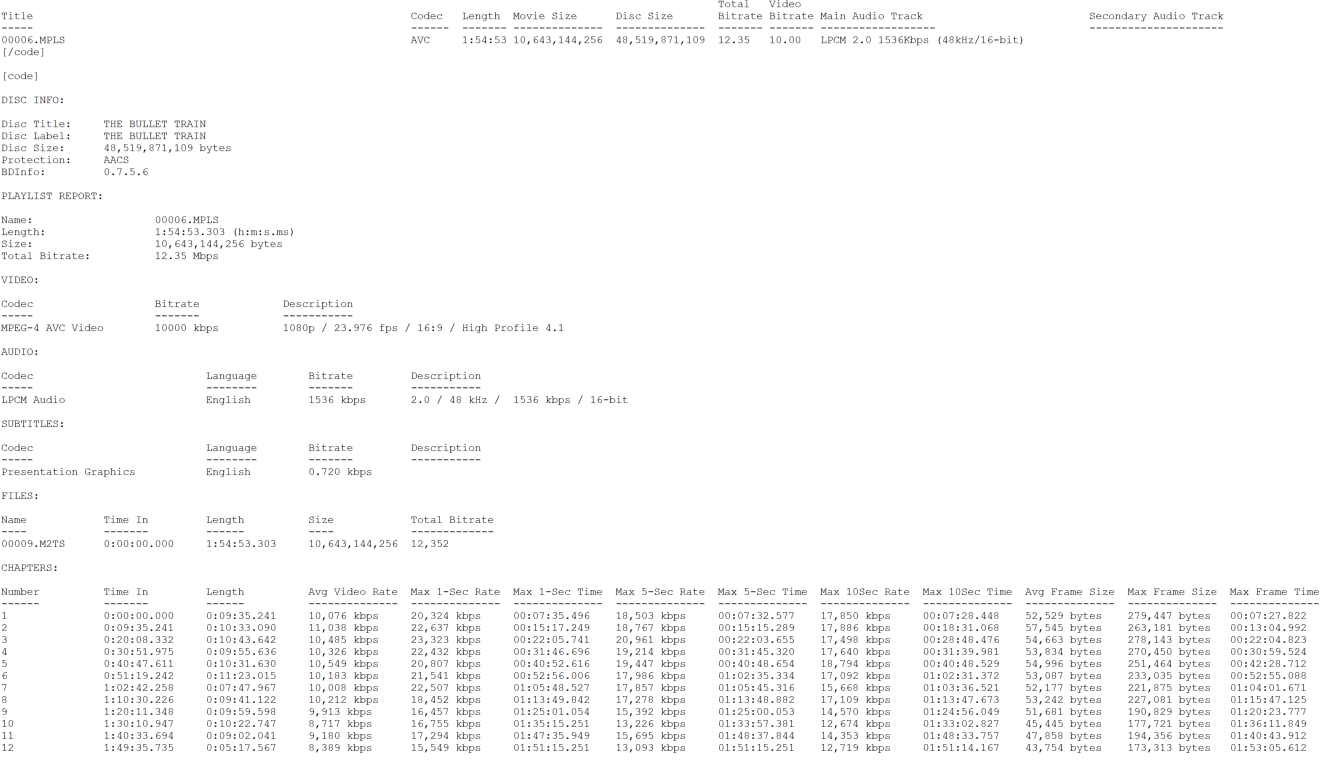Click the 00009.M2TS file name
The width and height of the screenshot is (1336, 767).
27,544
